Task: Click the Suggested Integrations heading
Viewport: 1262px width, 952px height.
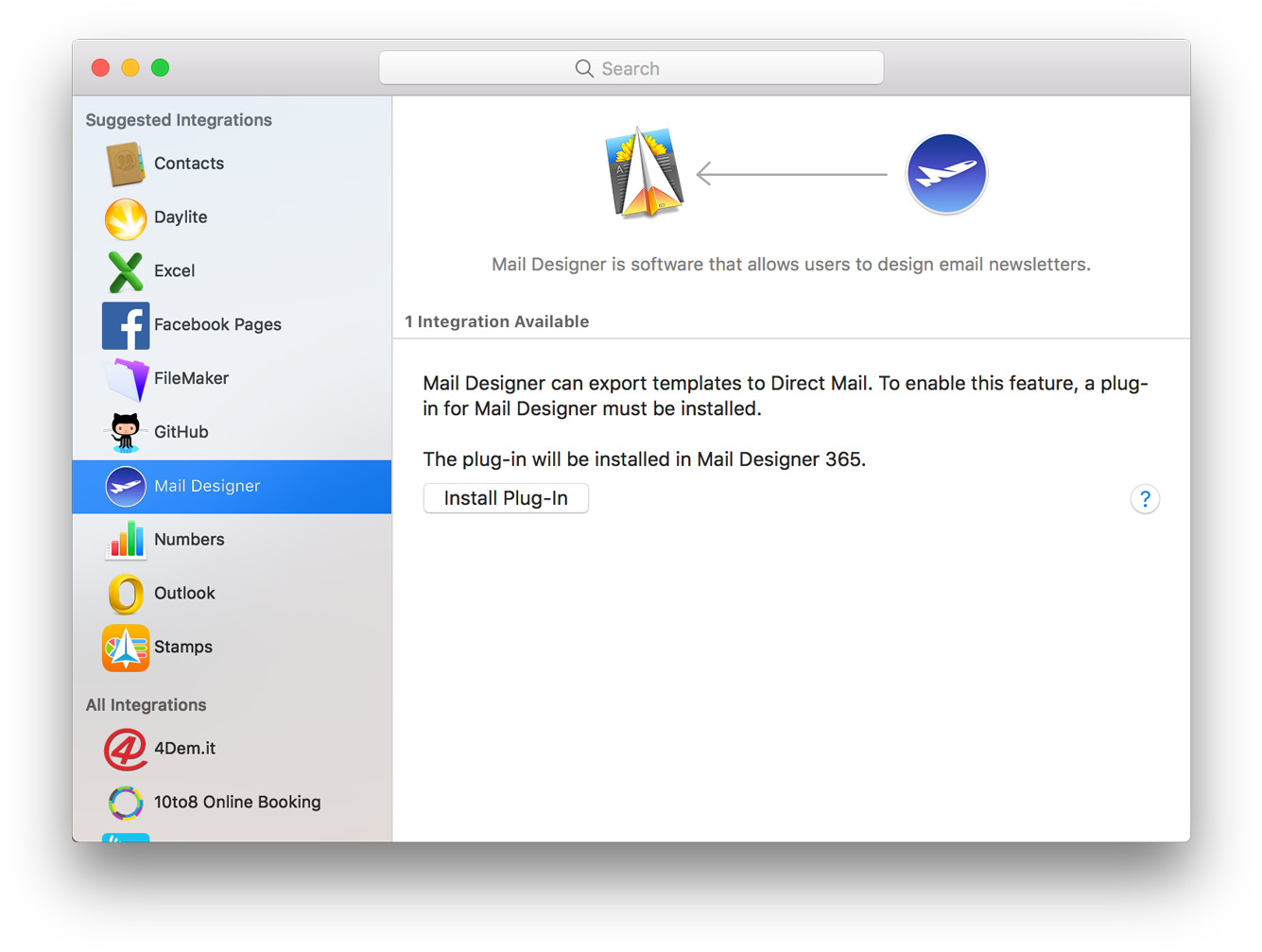Action: point(179,120)
